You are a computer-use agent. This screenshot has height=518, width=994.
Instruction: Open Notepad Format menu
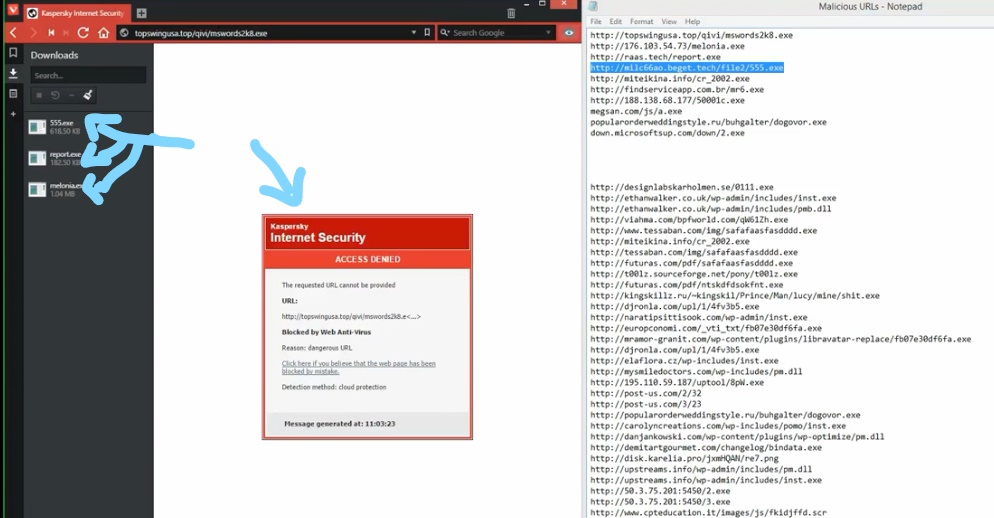(x=642, y=22)
